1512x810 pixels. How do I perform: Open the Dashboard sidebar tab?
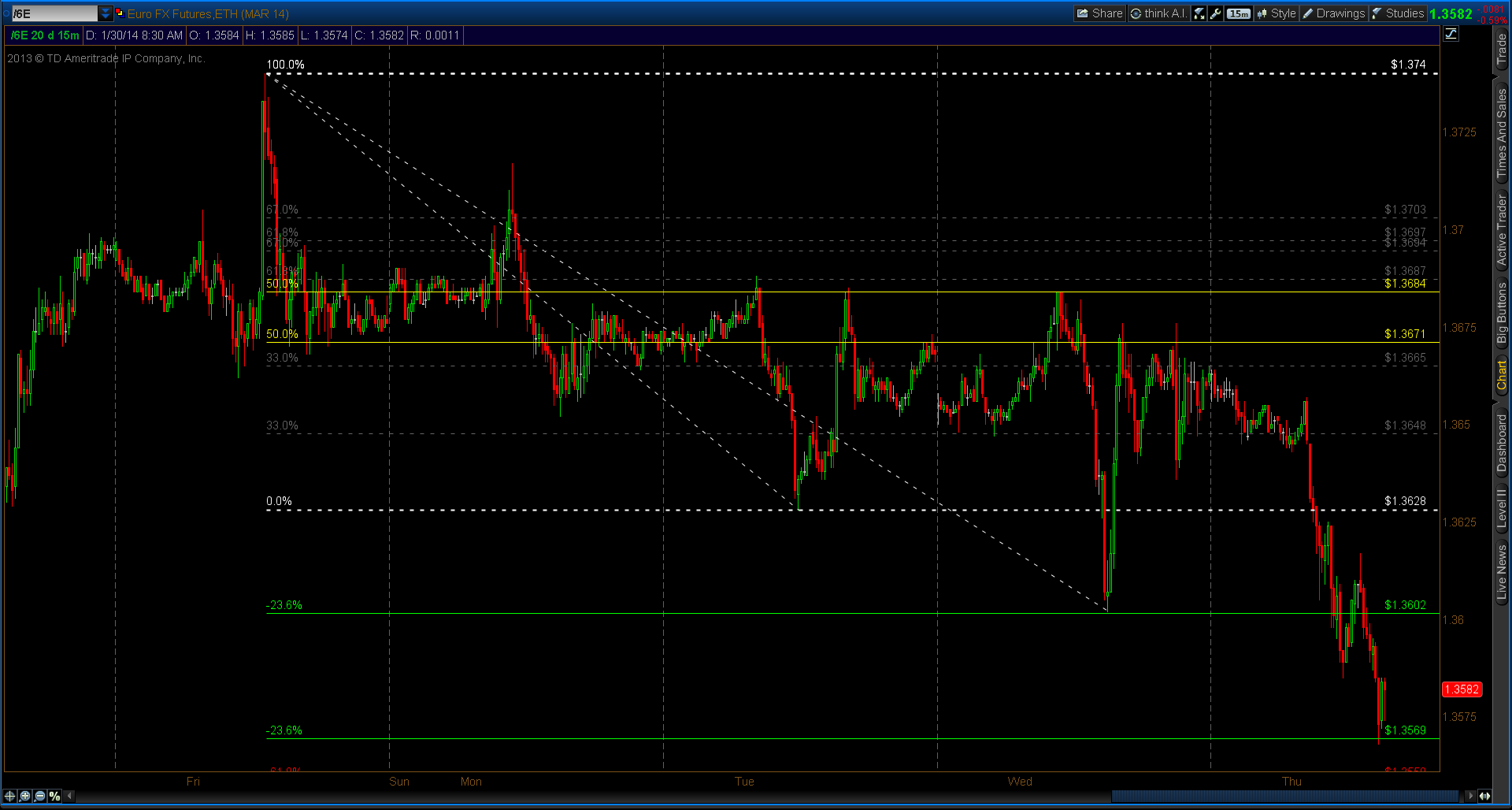coord(1502,443)
